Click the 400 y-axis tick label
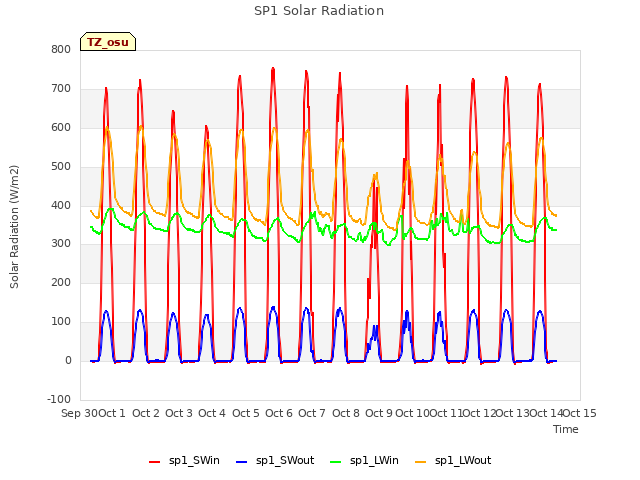640x480 pixels. tap(61, 205)
